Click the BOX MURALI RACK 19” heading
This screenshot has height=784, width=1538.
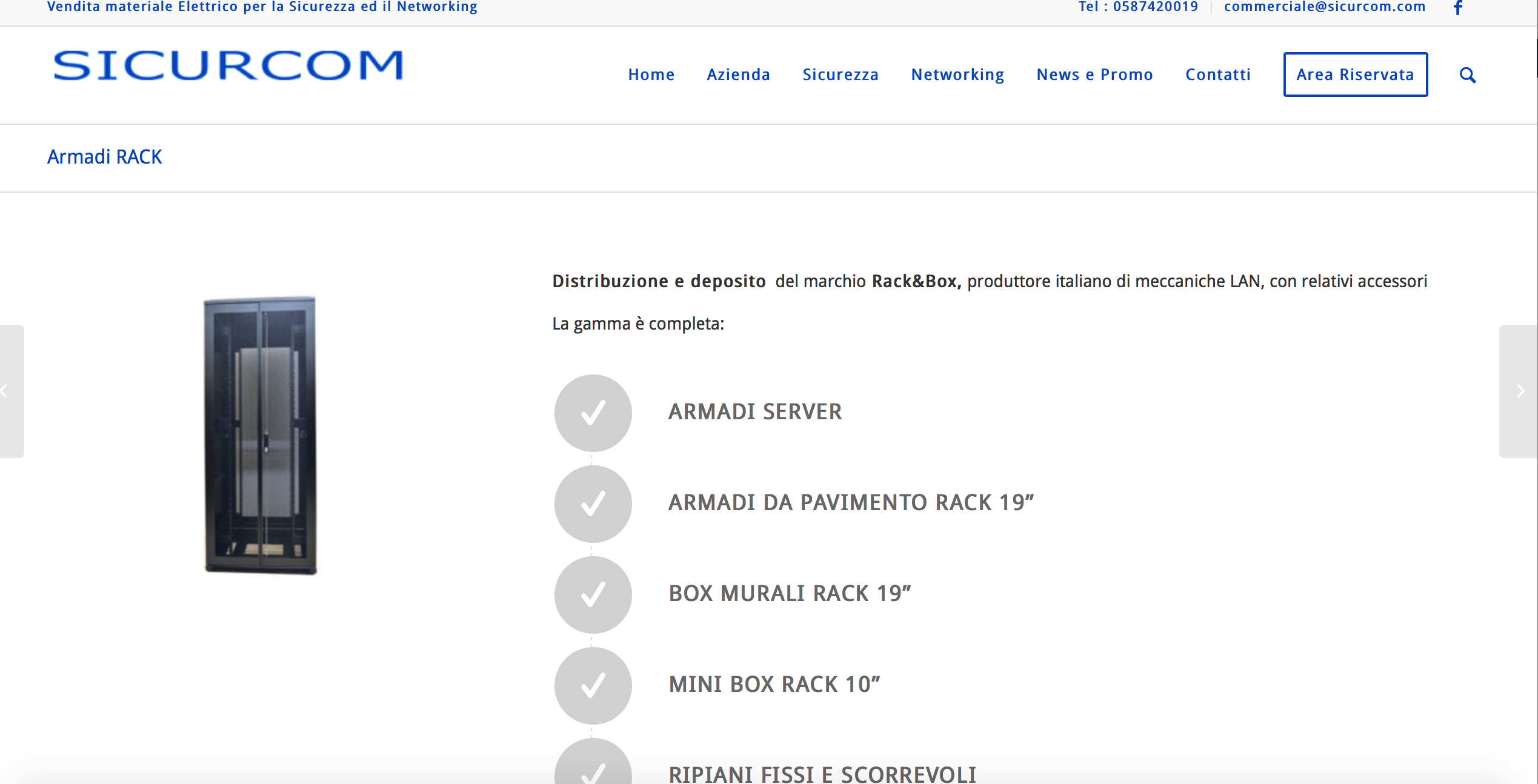point(790,594)
